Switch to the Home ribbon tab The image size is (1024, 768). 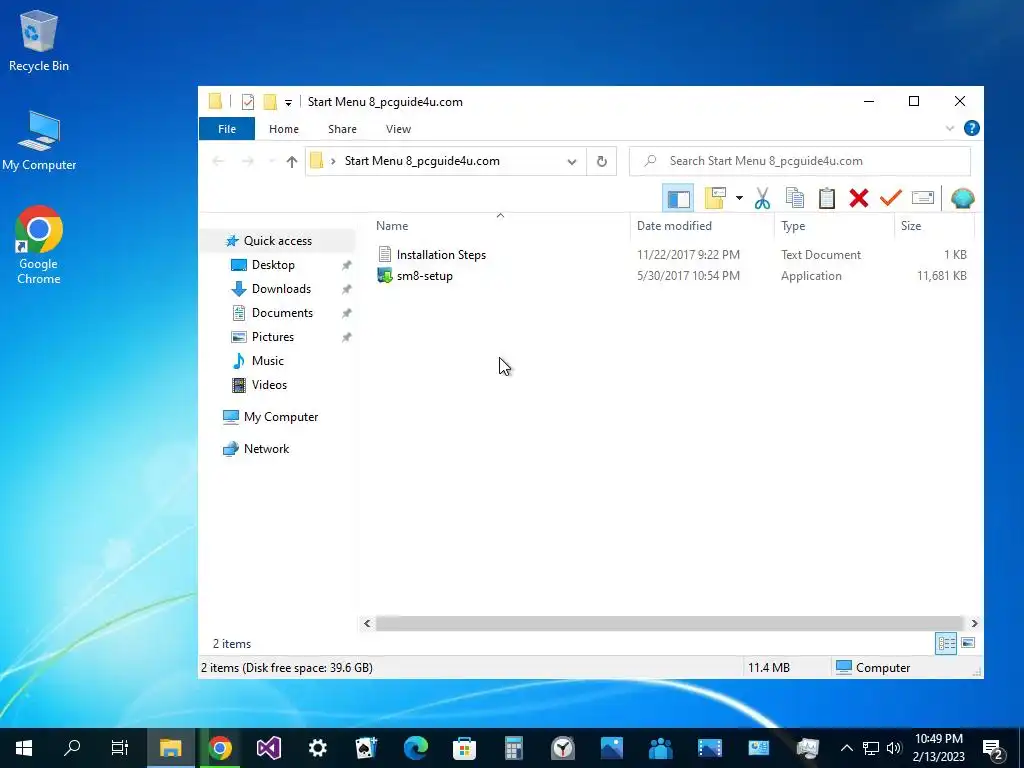(x=283, y=129)
